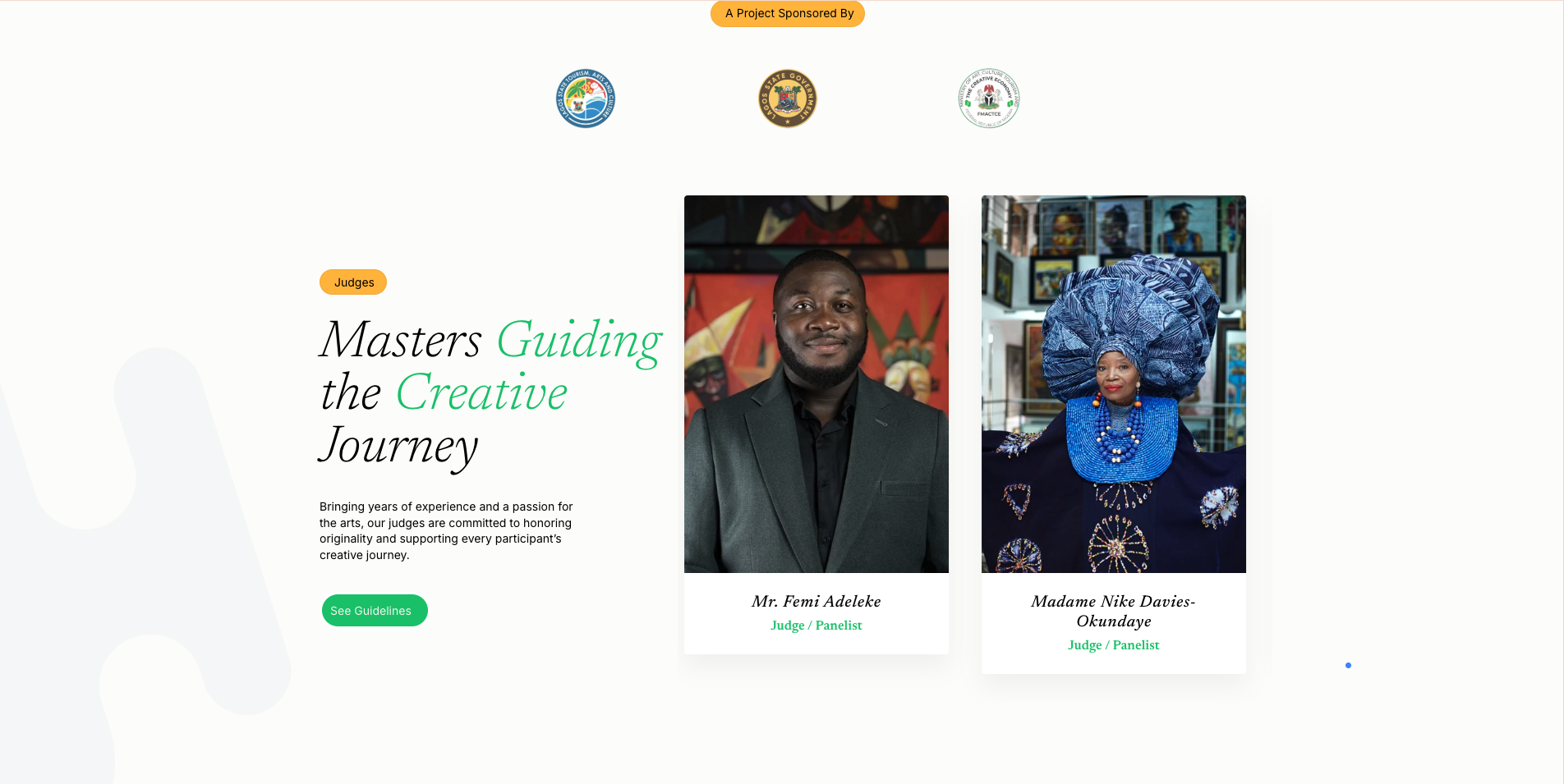The image size is (1564, 784).
Task: Open the Lagos State Government seal
Action: pyautogui.click(x=788, y=99)
